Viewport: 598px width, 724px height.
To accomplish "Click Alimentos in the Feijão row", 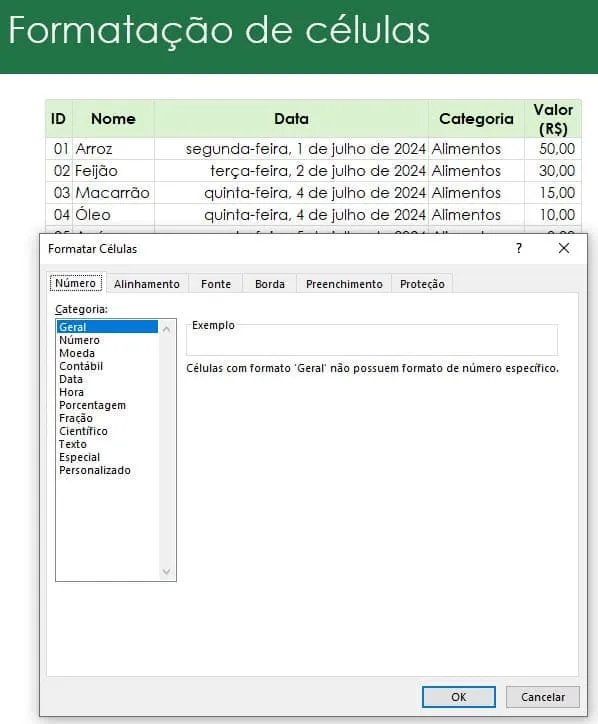I will pyautogui.click(x=476, y=171).
